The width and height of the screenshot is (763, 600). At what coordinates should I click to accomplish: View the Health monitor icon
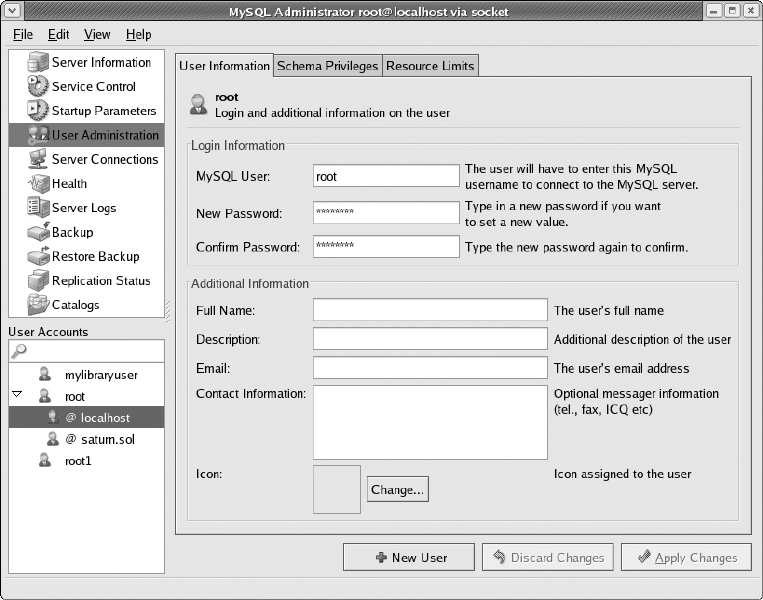[38, 183]
